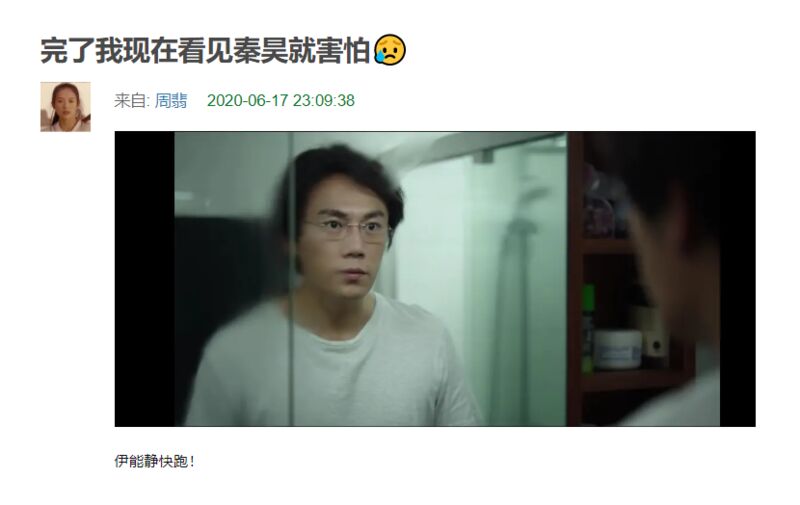Click the right black letterbox bar of the image

[737, 279]
